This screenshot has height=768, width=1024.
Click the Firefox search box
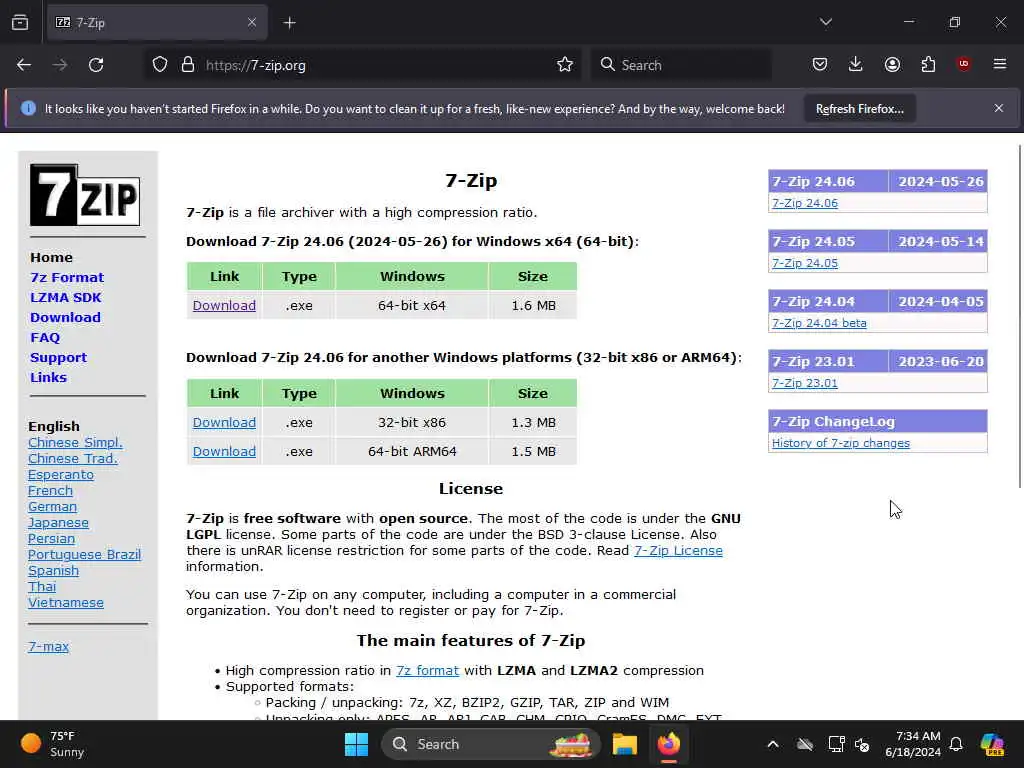pyautogui.click(x=682, y=65)
